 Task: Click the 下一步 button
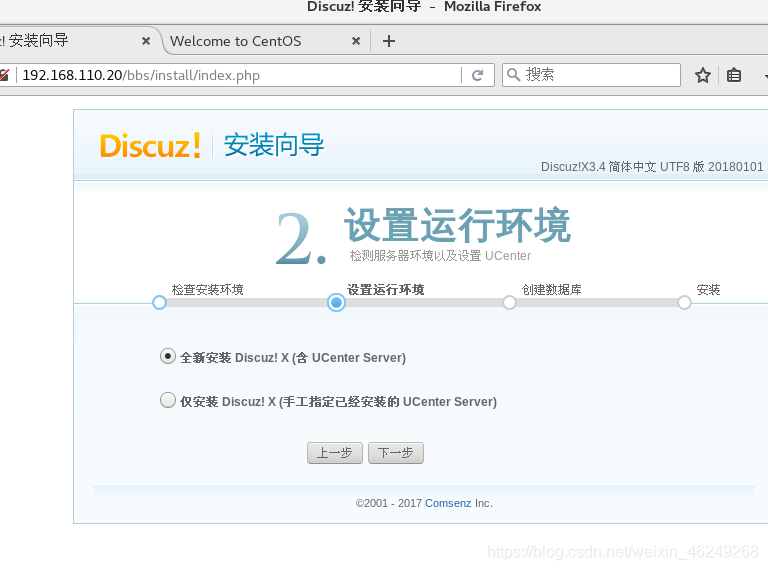click(396, 453)
